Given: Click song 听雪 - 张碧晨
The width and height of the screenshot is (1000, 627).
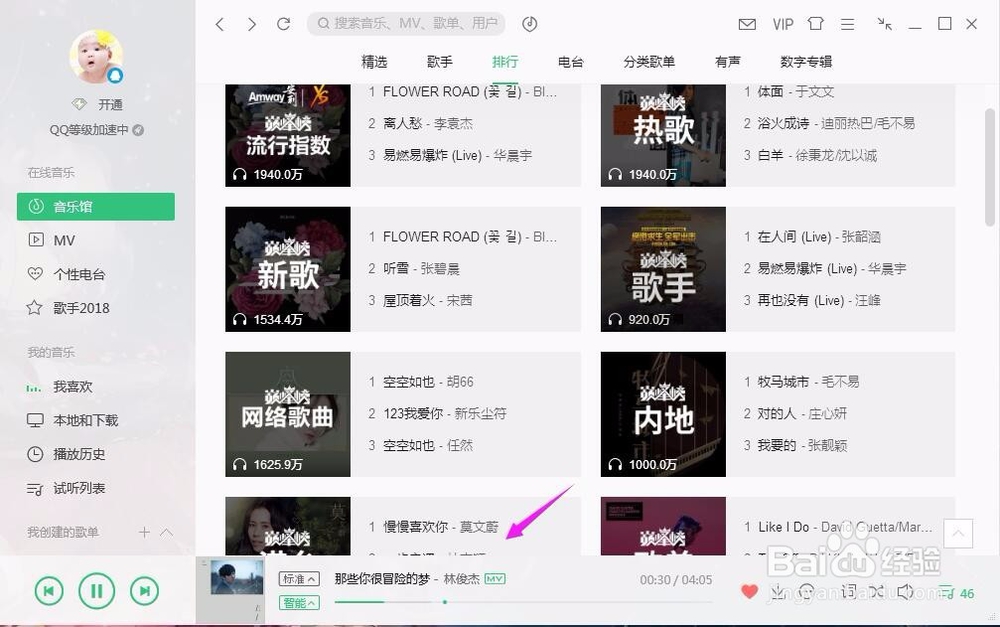Looking at the screenshot, I should click(421, 269).
